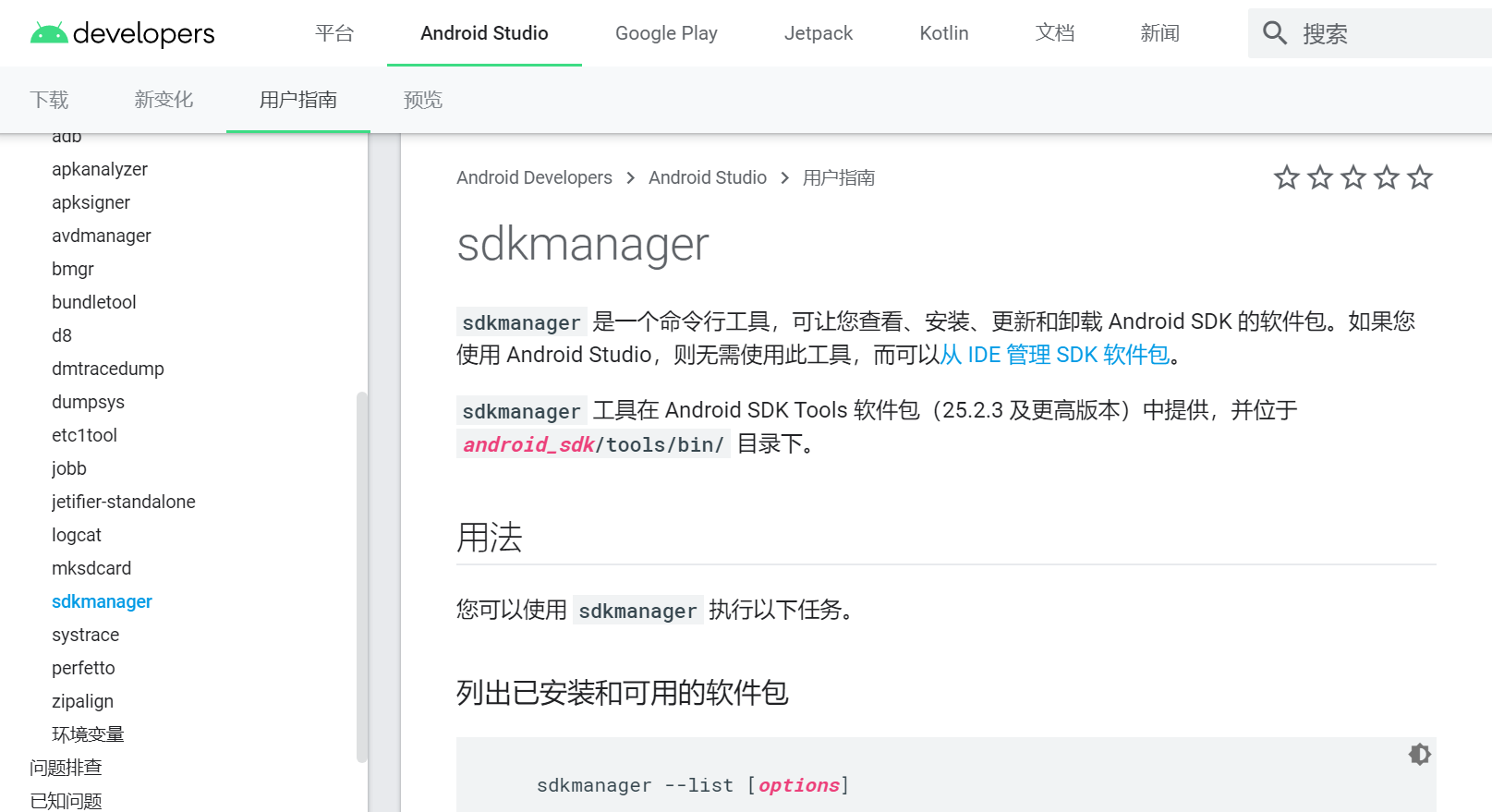Rate the page one star
This screenshot has width=1492, height=812.
(1287, 177)
